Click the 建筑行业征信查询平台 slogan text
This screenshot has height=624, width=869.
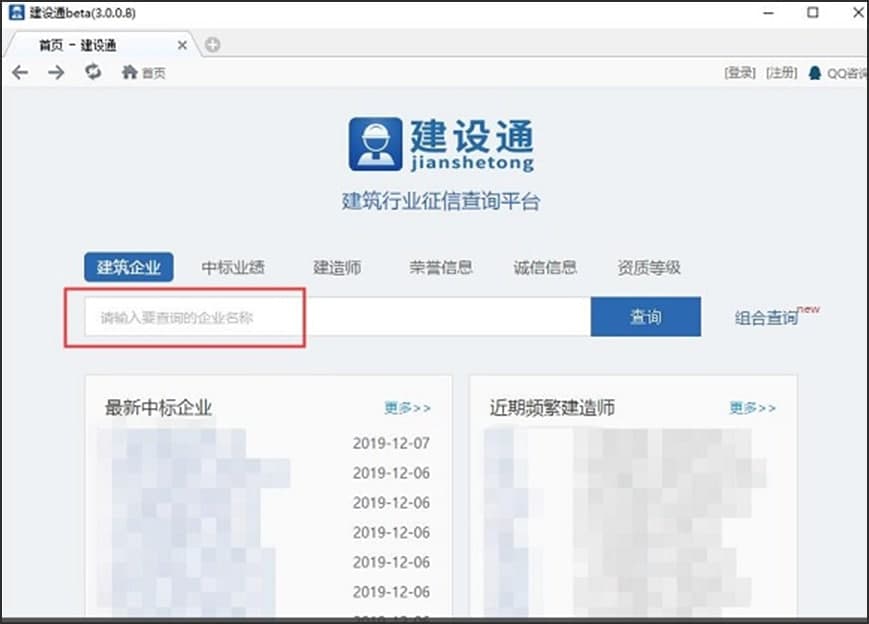(441, 201)
